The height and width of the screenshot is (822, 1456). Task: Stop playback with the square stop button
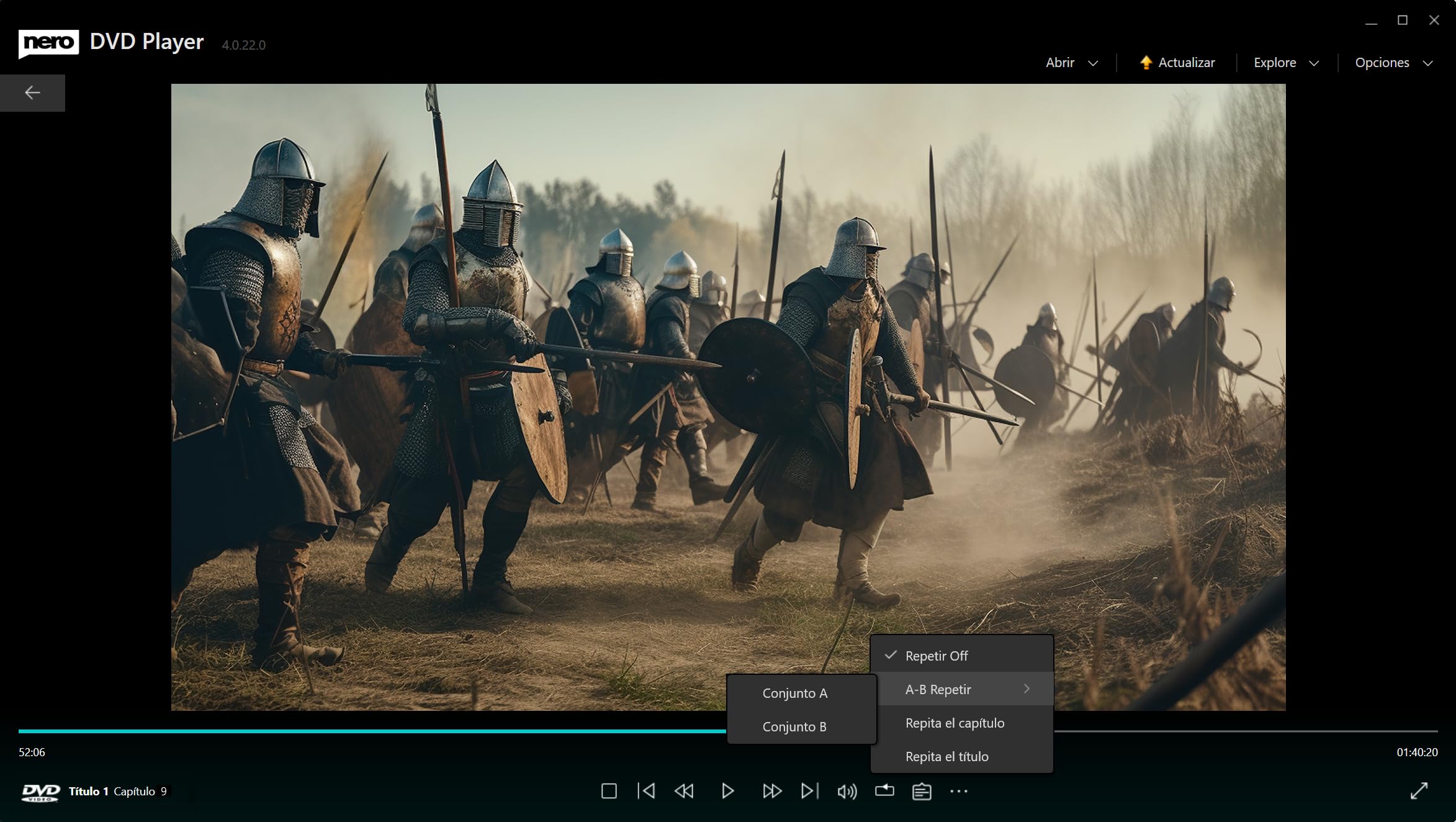point(609,791)
